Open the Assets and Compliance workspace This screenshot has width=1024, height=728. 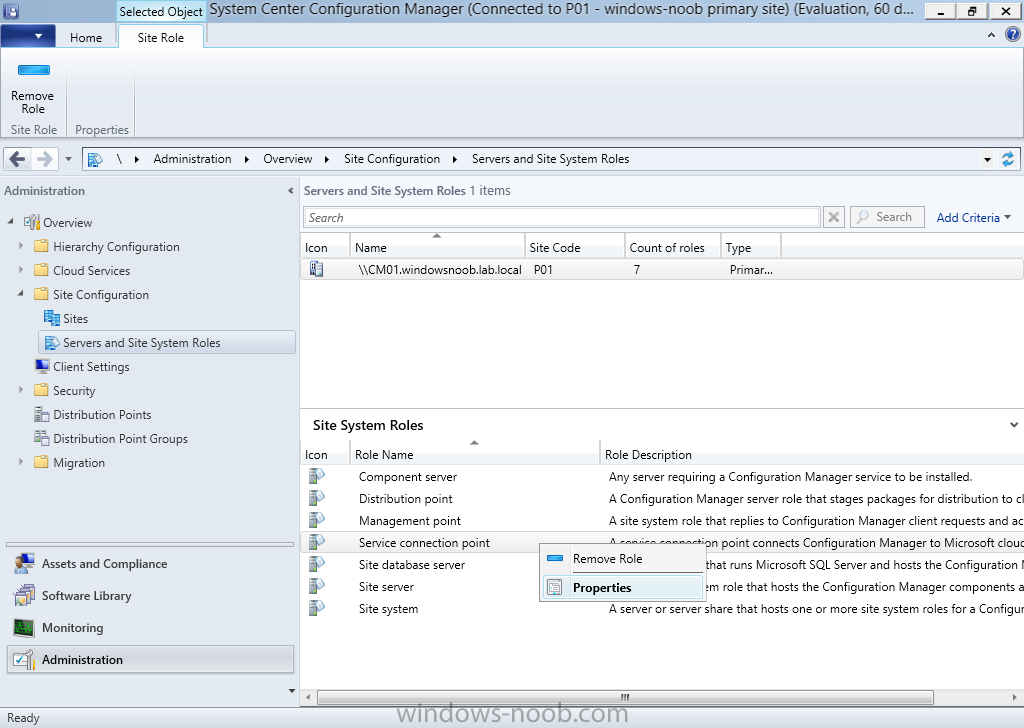tap(151, 563)
